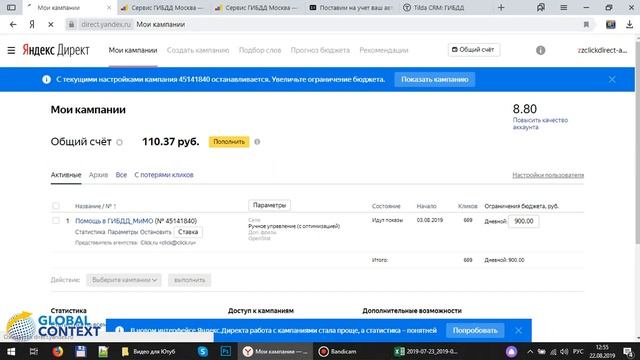Click the Общий счёт header button
Viewport: 640px width, 360px height.
(473, 50)
